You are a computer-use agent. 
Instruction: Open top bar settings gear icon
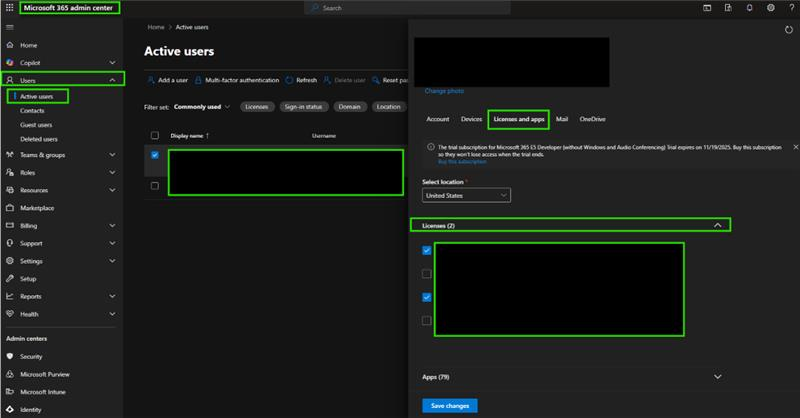[x=771, y=8]
